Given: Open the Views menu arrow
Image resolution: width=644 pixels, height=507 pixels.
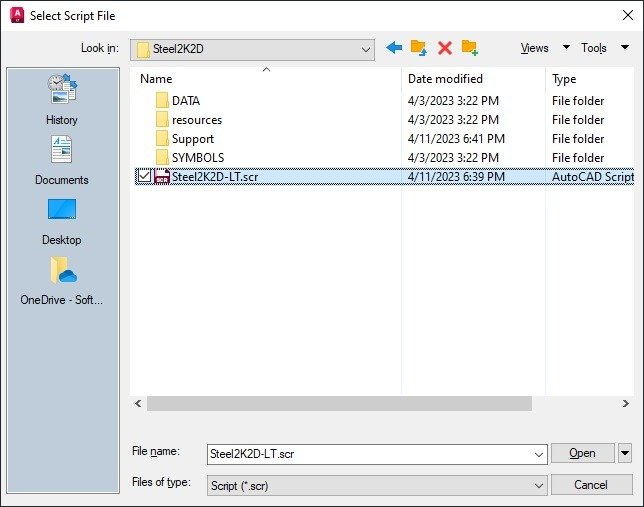Looking at the screenshot, I should pos(566,47).
